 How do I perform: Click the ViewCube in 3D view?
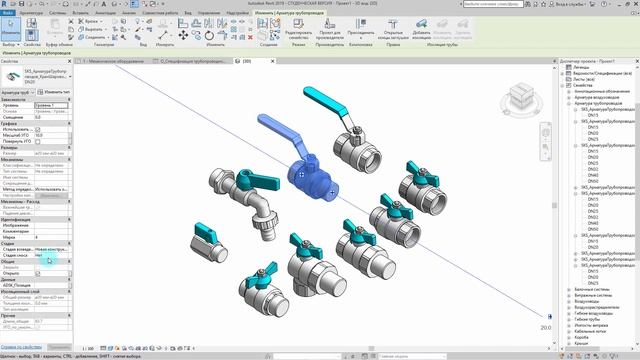pos(521,97)
